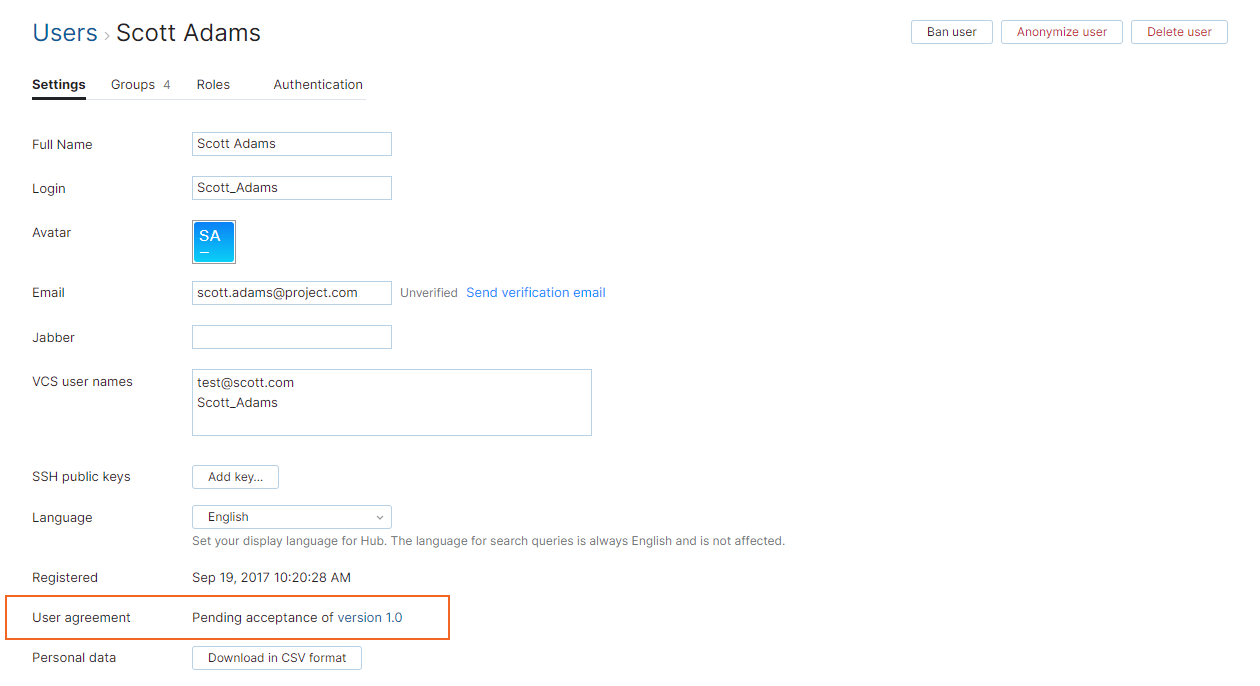Switch to the Groups tab
1260x686 pixels.
pyautogui.click(x=131, y=84)
